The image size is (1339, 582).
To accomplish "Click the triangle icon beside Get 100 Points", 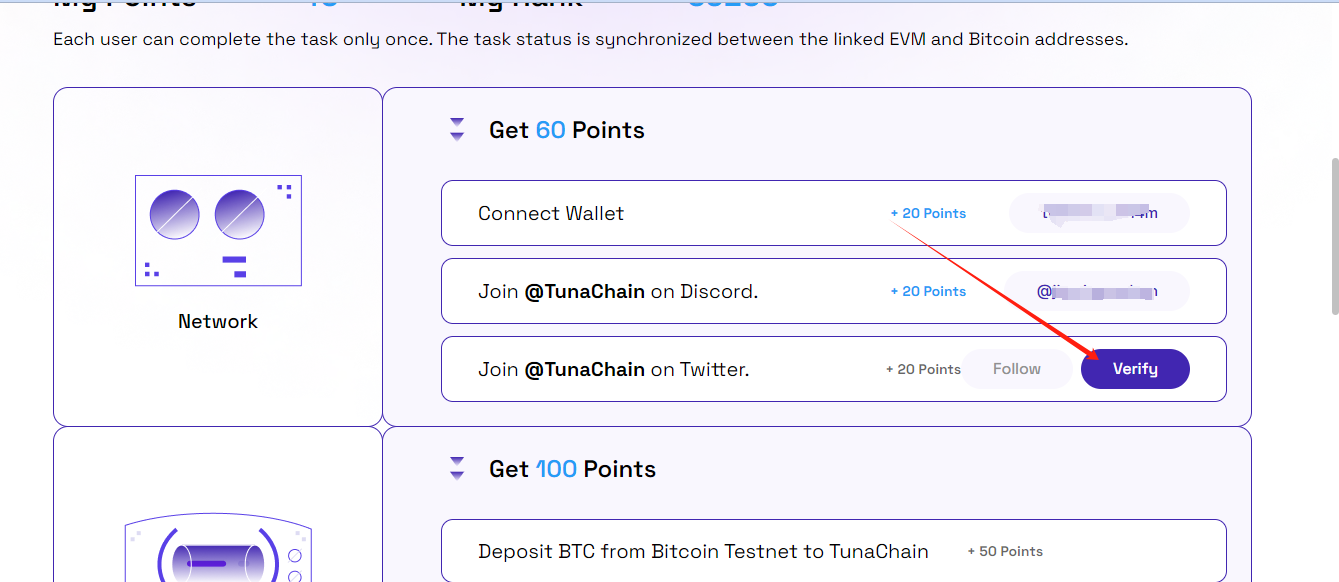I will [x=457, y=468].
